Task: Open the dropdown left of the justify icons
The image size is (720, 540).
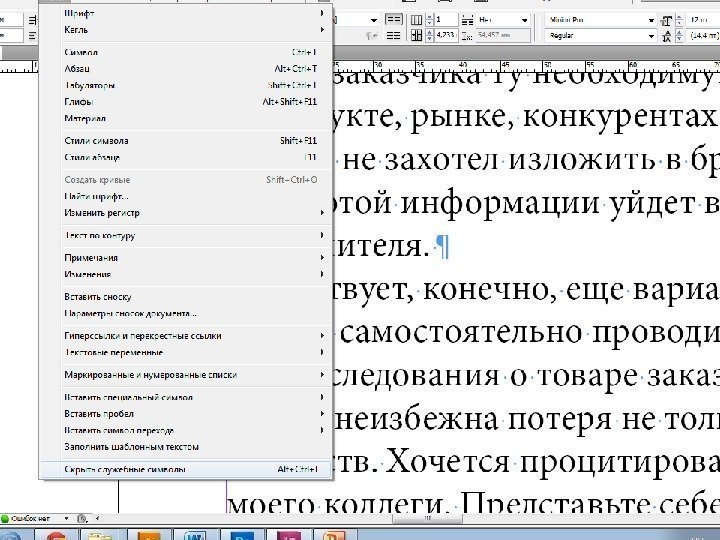Action: click(374, 20)
